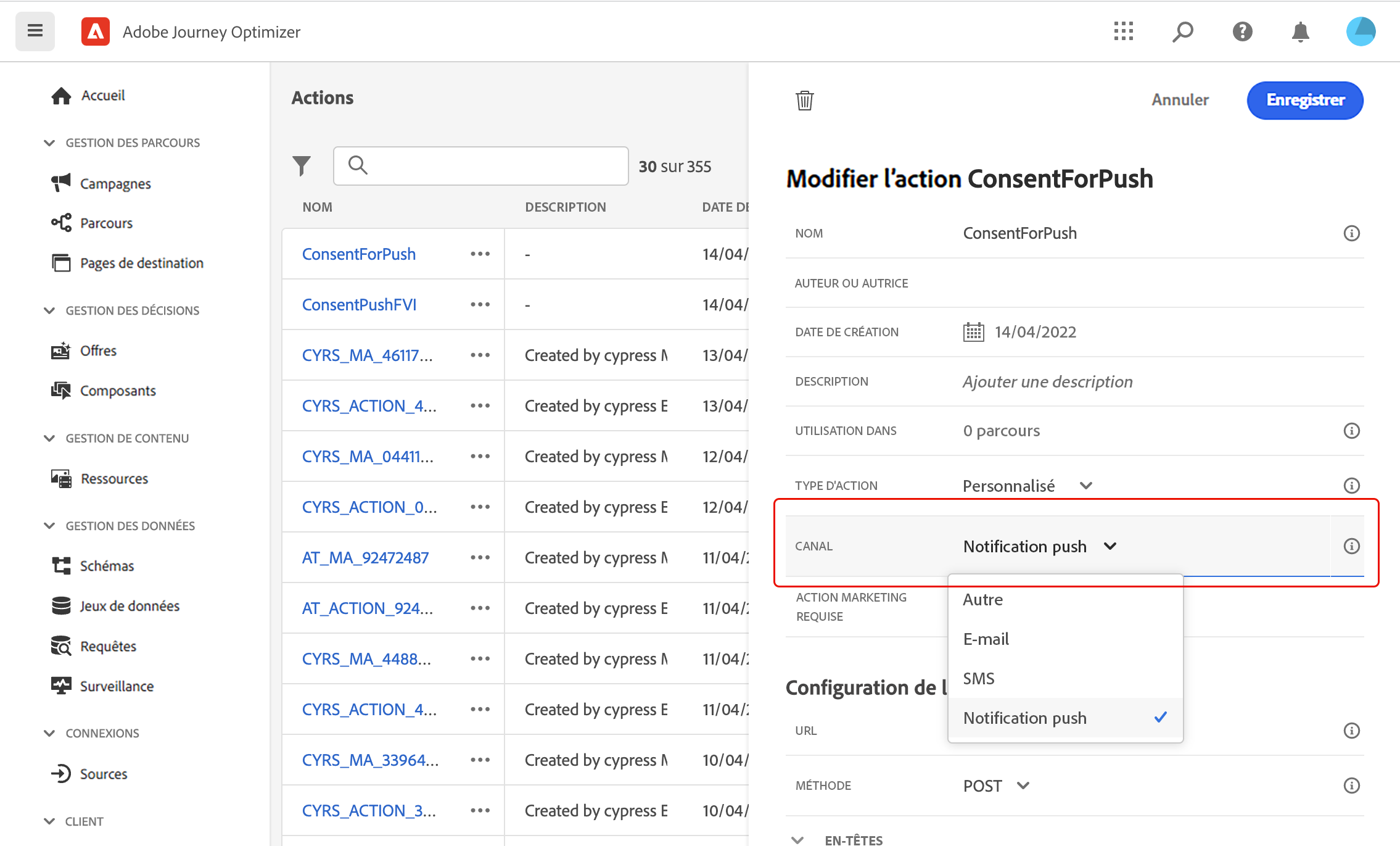Click Annuler to cancel editing
The image size is (1400, 846).
coord(1180,100)
